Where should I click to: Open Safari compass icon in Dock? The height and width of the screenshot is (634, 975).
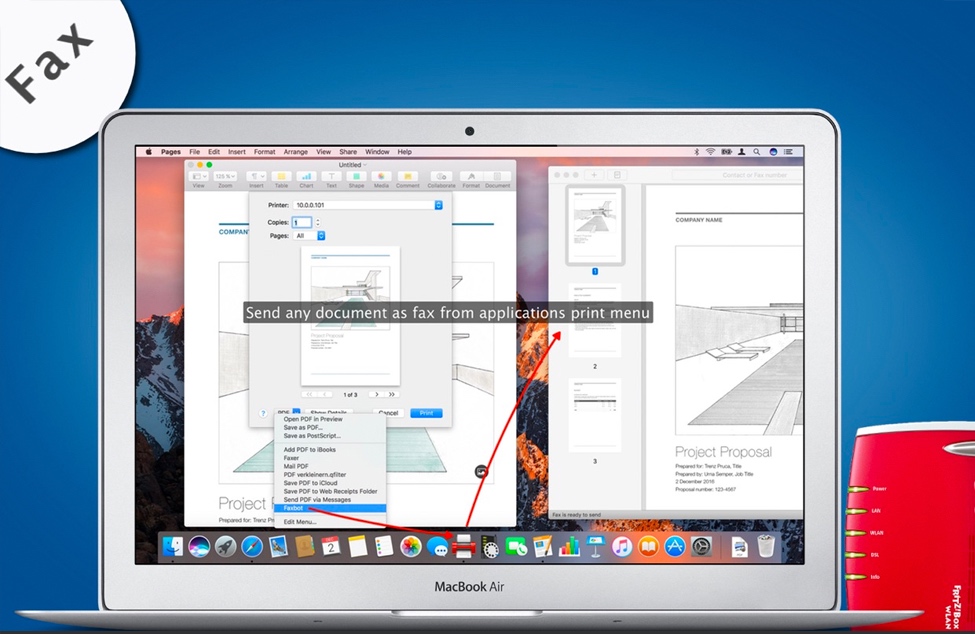point(252,546)
